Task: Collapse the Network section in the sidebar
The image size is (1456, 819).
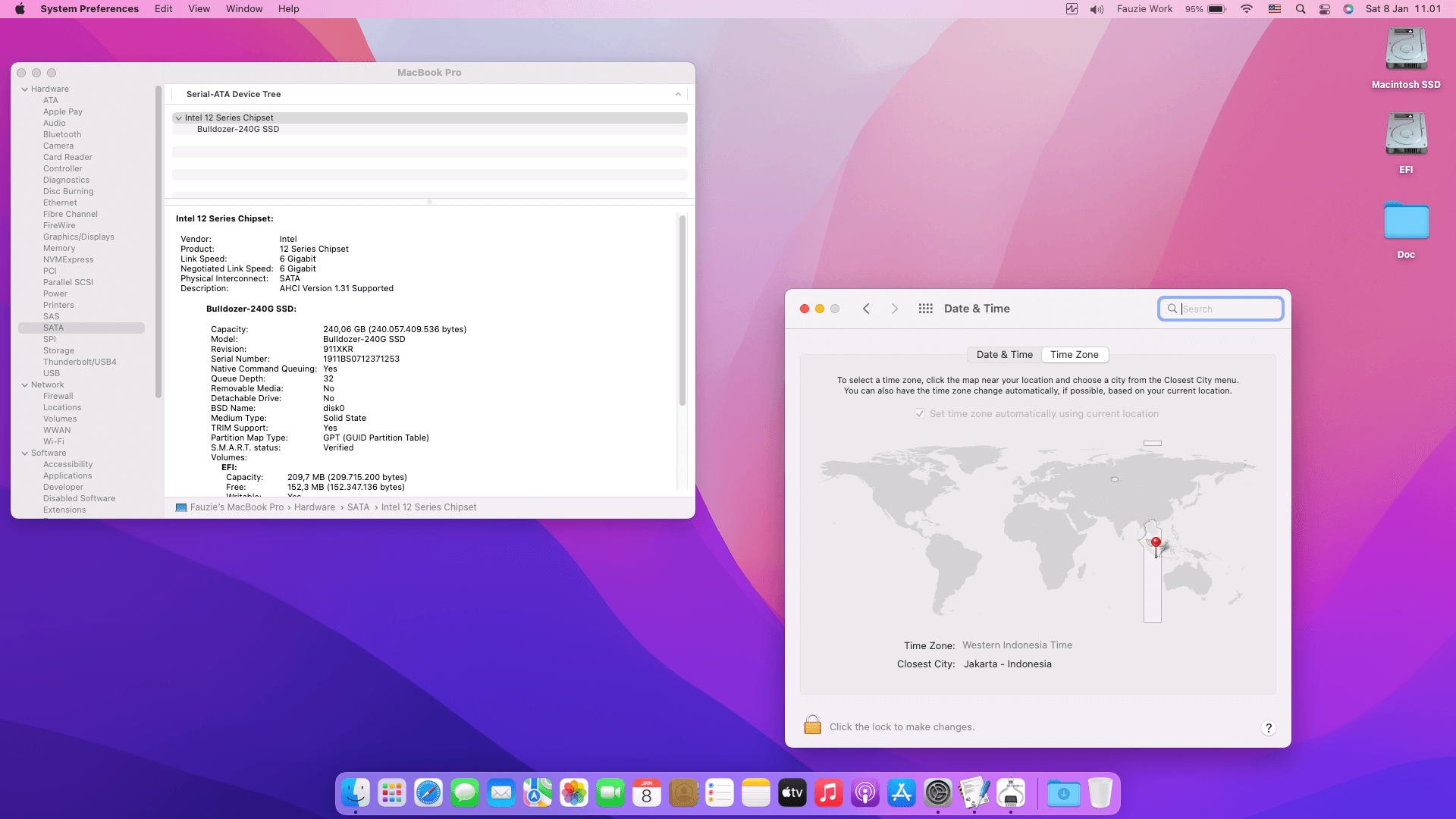Action: coord(25,385)
